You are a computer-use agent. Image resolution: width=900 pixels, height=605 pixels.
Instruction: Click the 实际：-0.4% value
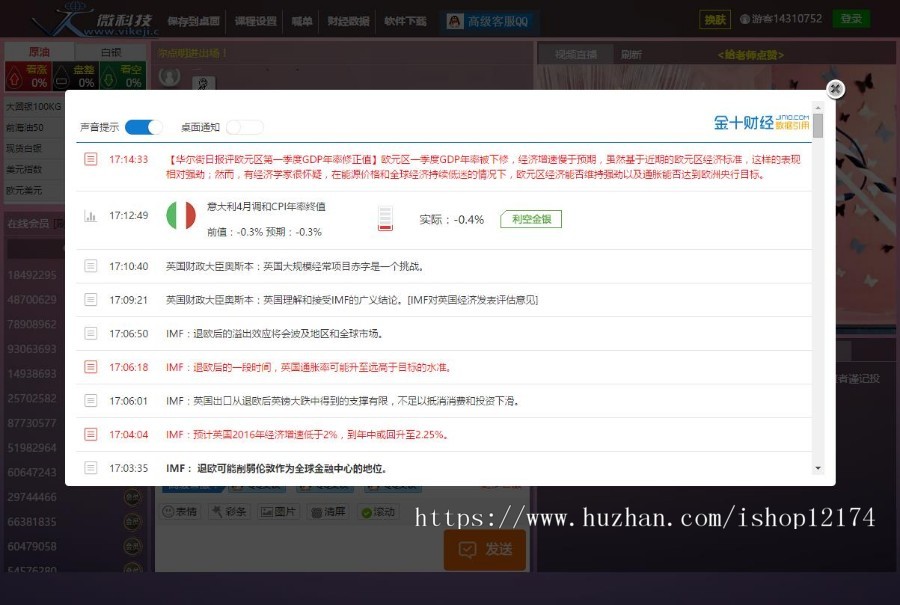pyautogui.click(x=452, y=219)
